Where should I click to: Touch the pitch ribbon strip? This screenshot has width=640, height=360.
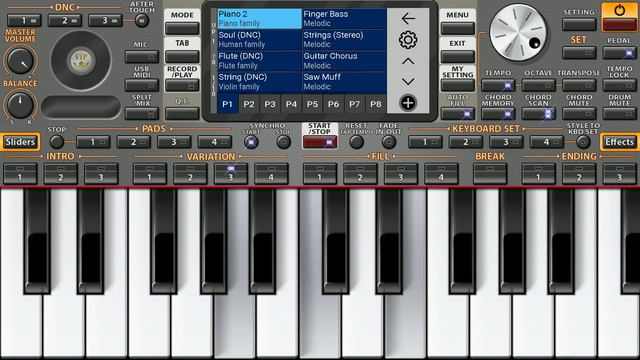81,107
